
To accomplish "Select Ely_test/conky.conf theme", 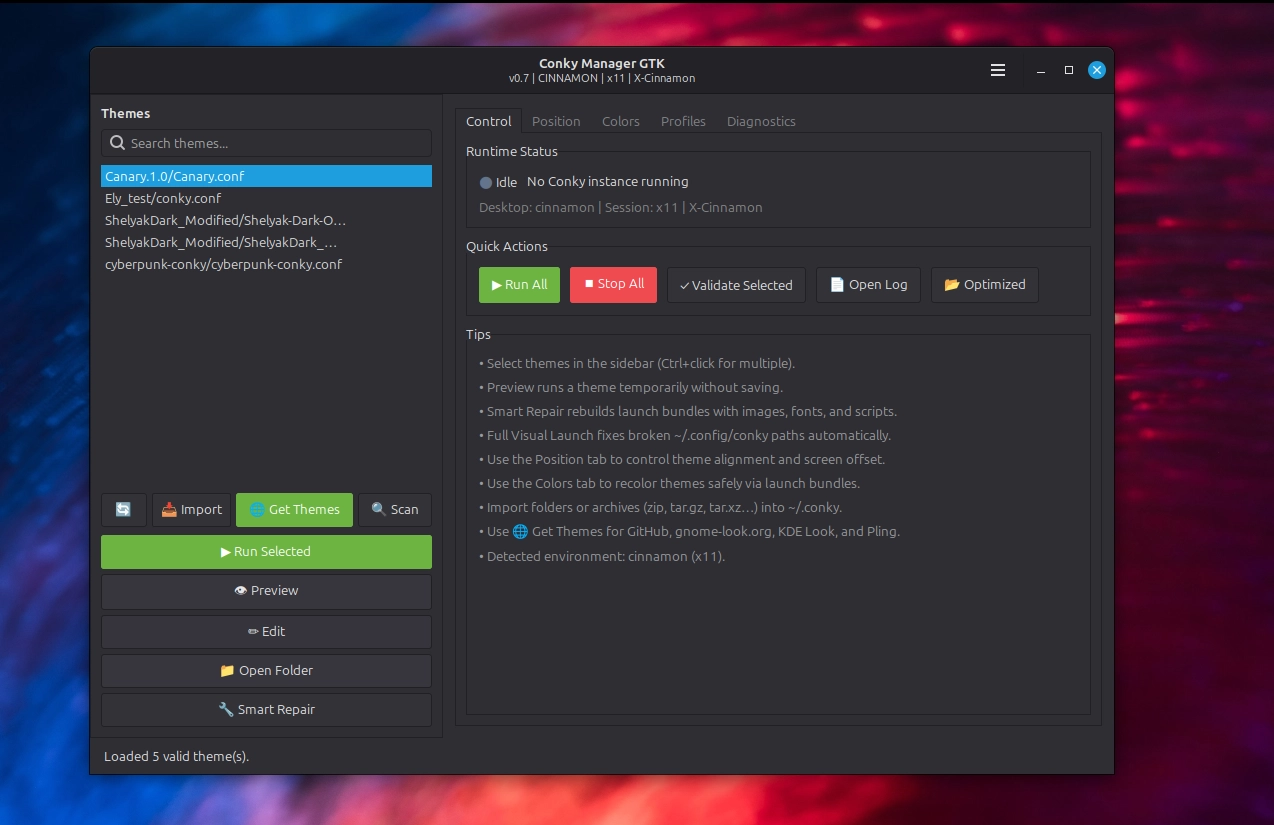I will 266,198.
